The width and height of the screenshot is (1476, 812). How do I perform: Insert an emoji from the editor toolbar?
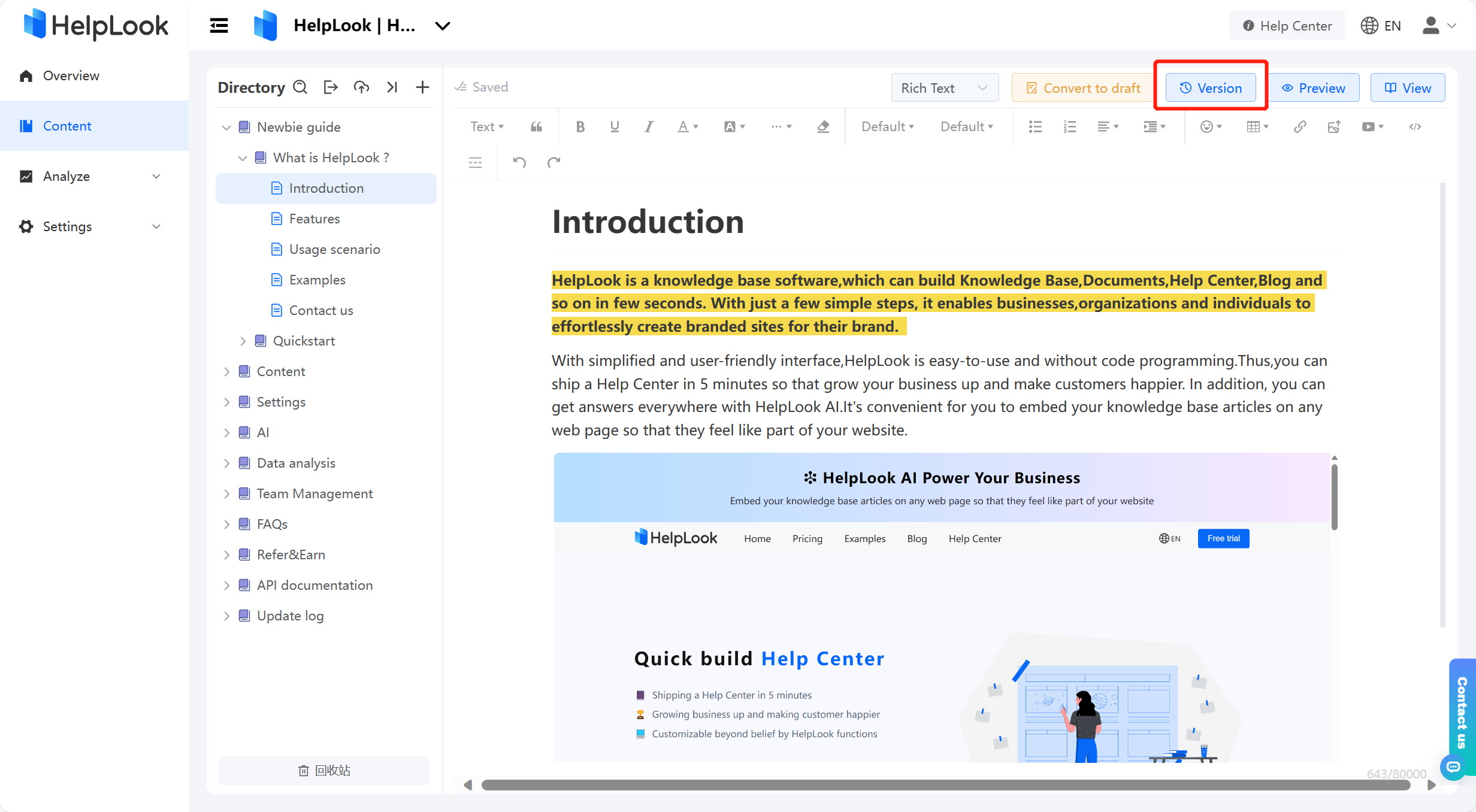coord(1208,126)
